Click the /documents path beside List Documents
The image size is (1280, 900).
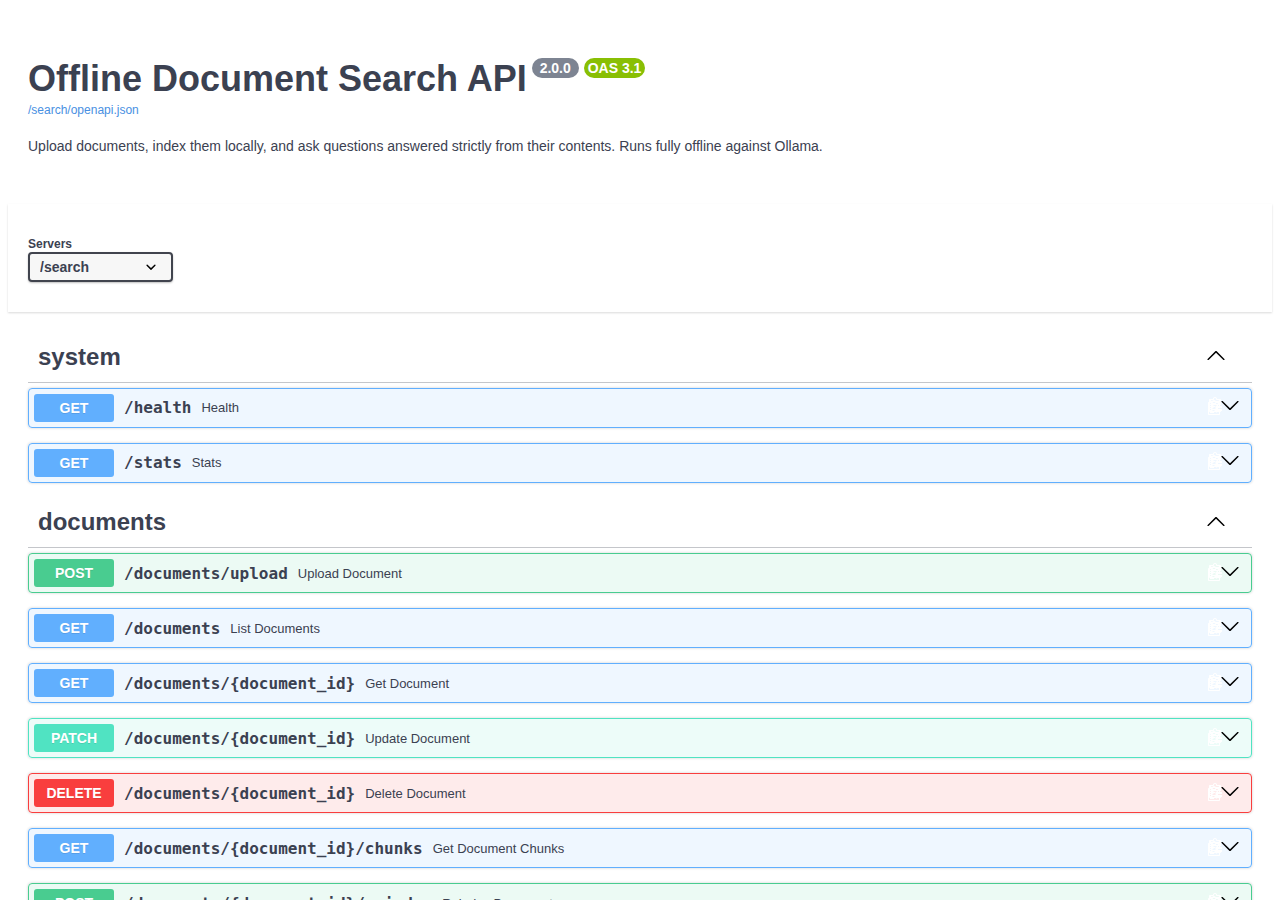(x=172, y=628)
